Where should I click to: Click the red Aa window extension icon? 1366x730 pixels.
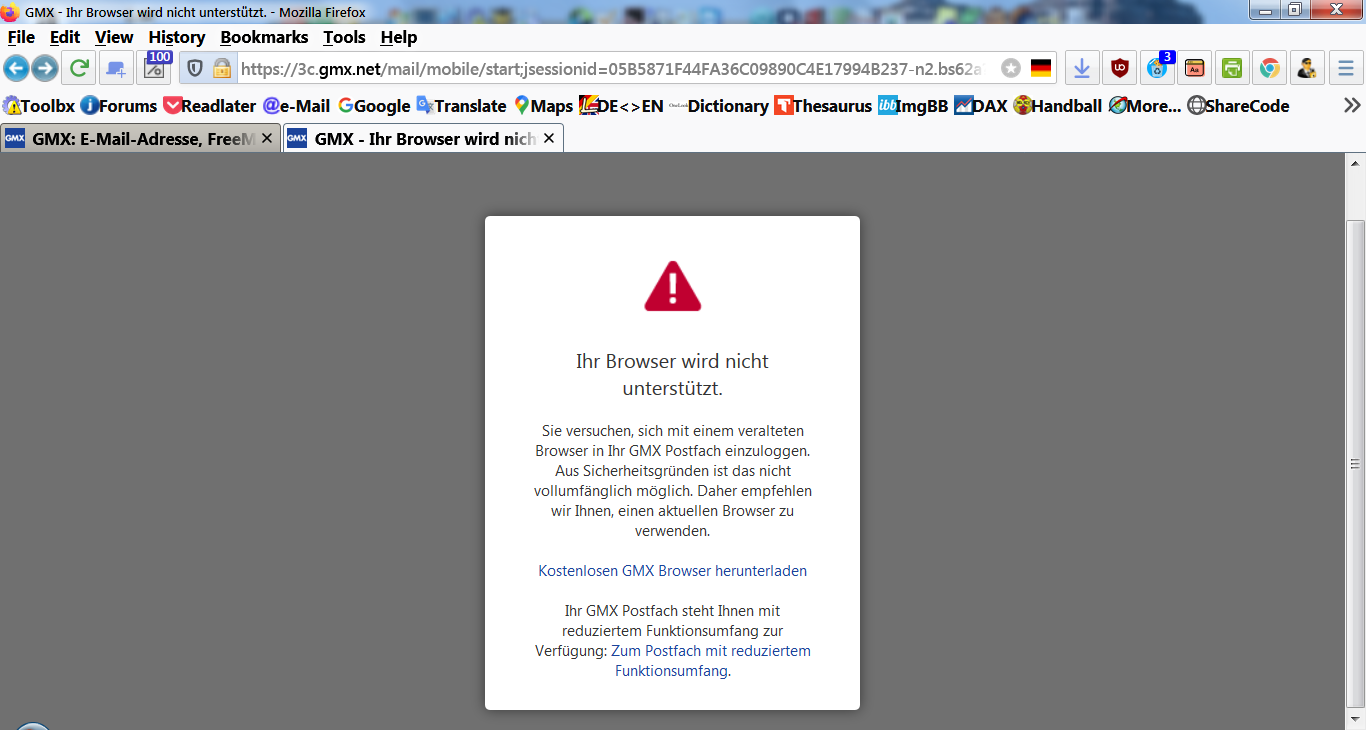click(1195, 68)
